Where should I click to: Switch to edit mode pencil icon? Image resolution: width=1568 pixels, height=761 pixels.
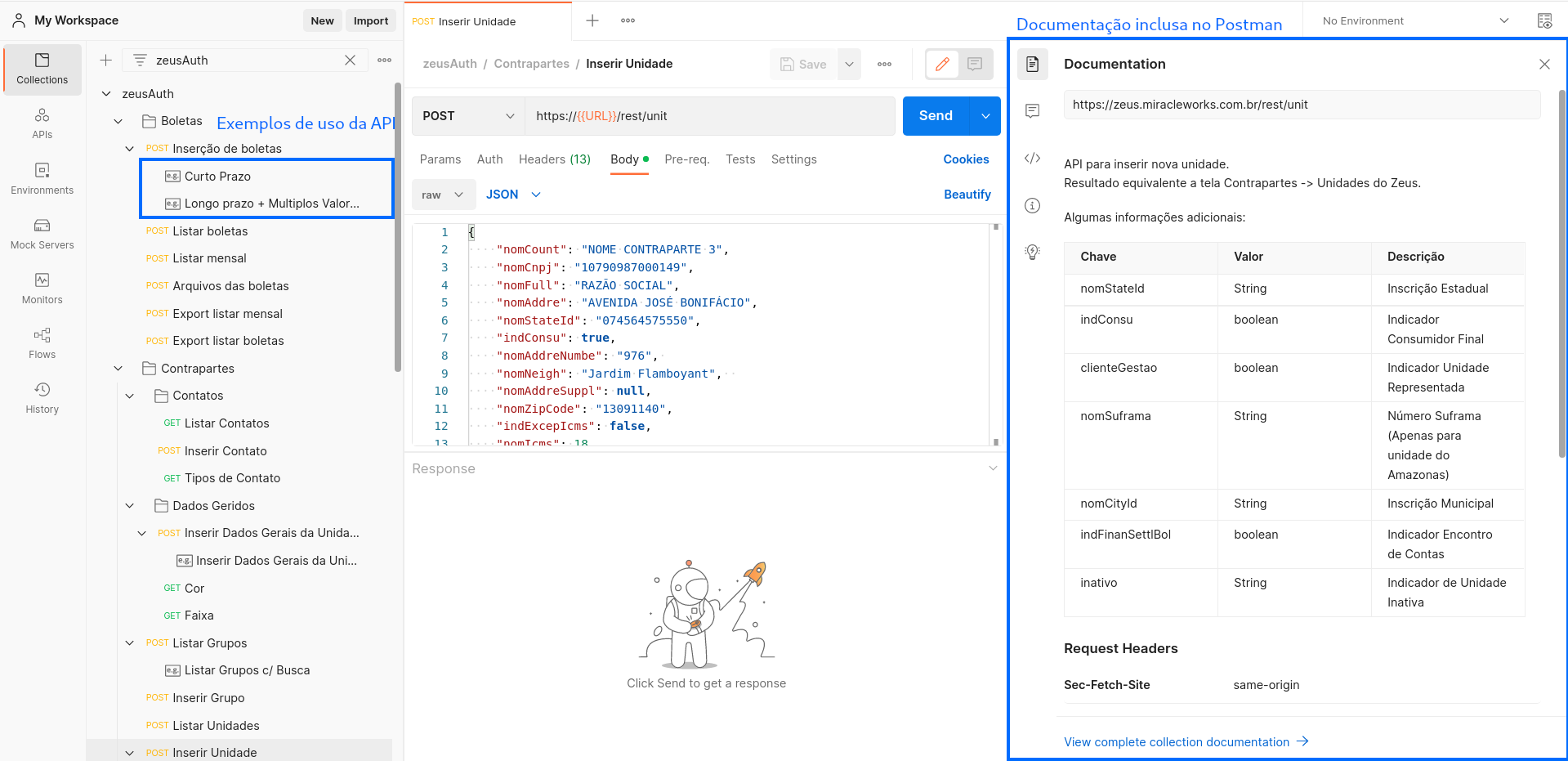click(942, 64)
